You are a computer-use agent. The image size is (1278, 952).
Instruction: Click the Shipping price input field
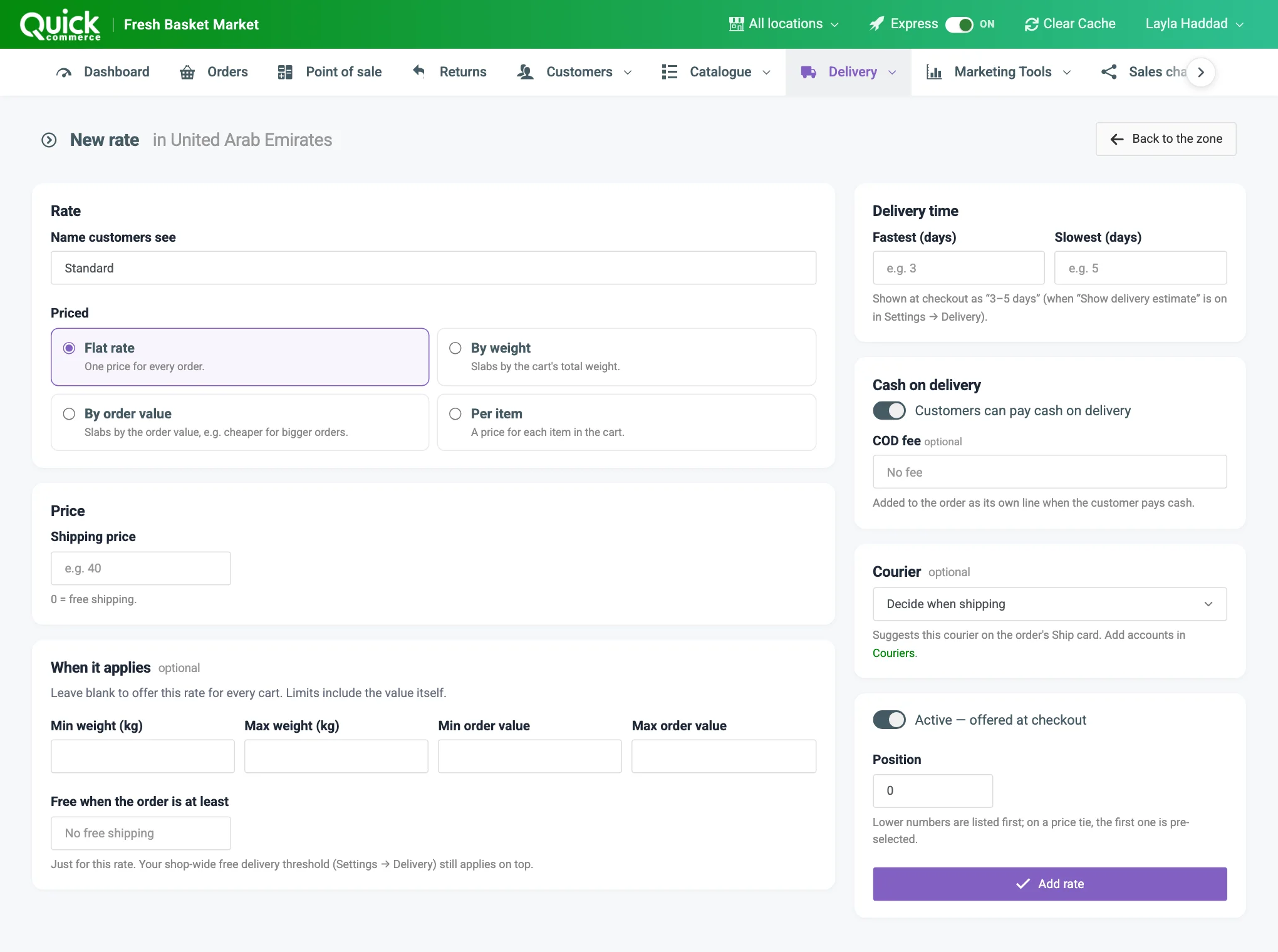141,568
